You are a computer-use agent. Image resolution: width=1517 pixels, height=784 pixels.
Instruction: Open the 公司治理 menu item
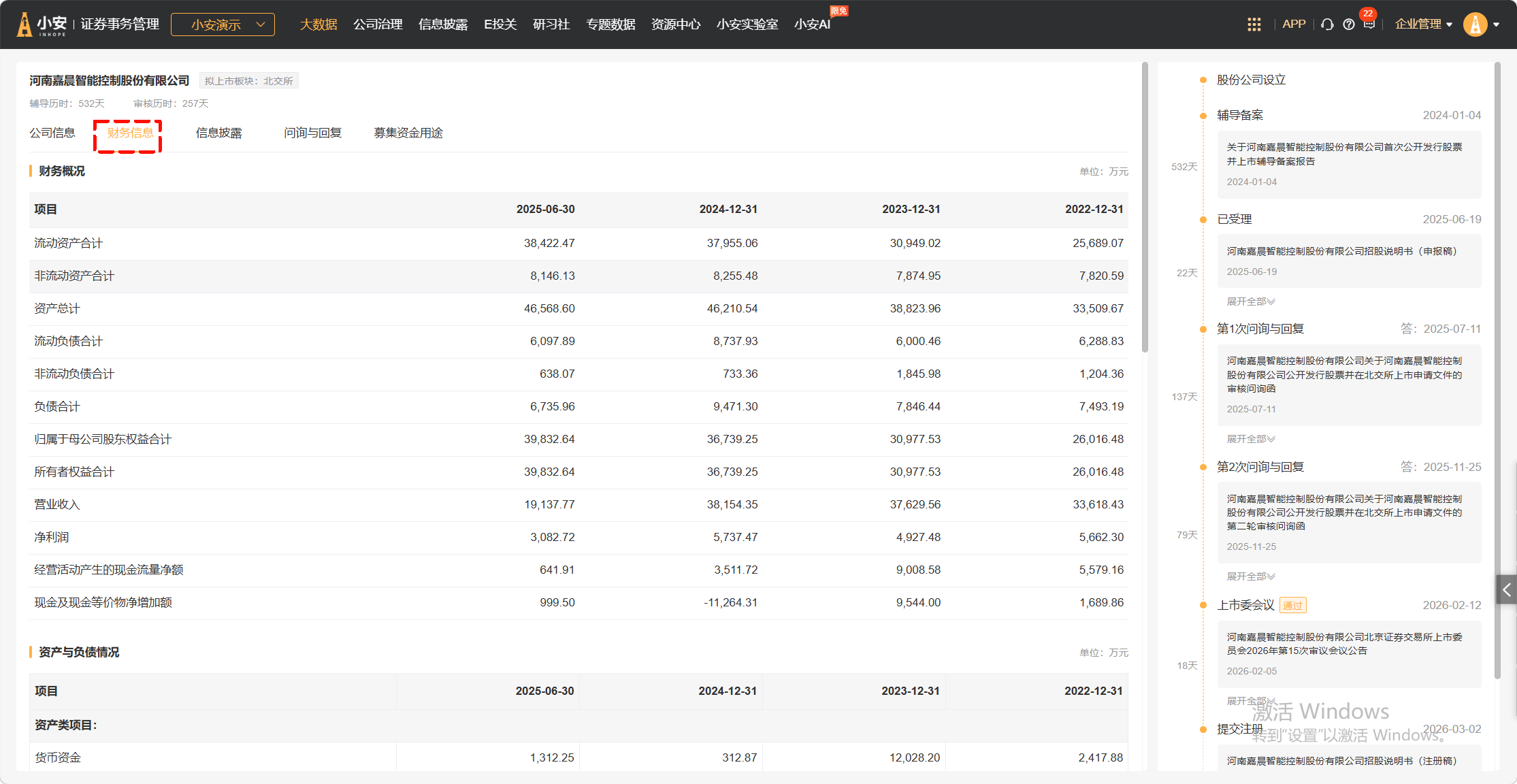(x=378, y=24)
